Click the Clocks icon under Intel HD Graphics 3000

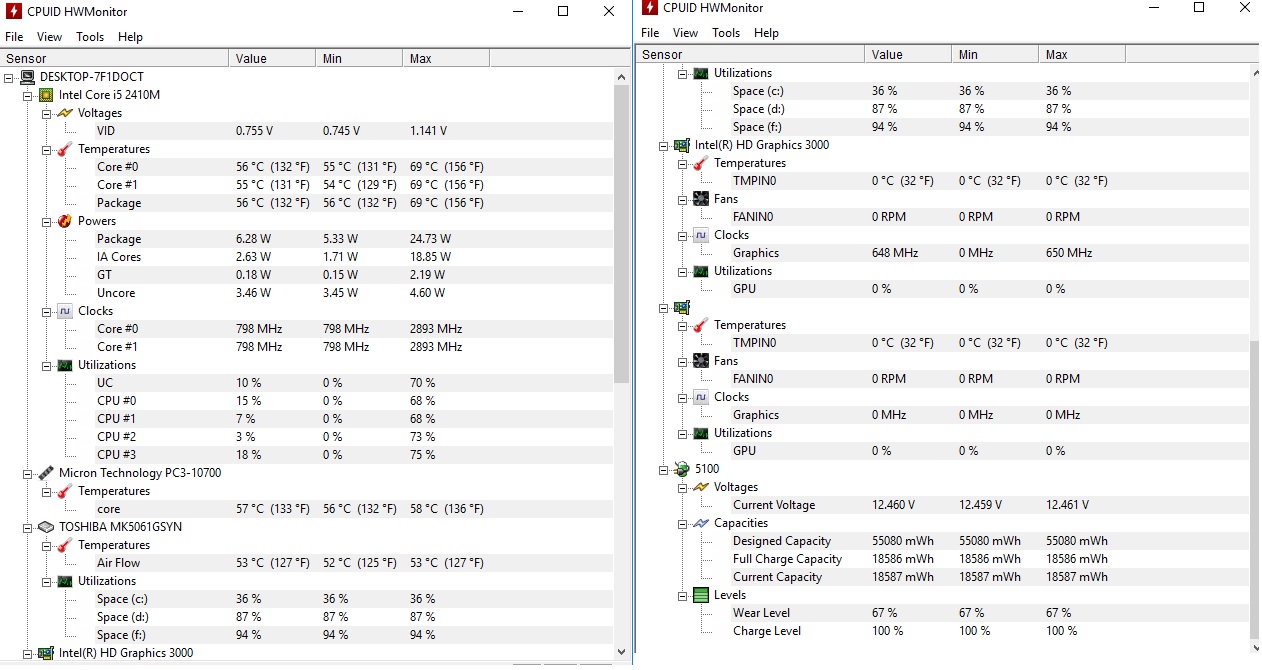(701, 235)
